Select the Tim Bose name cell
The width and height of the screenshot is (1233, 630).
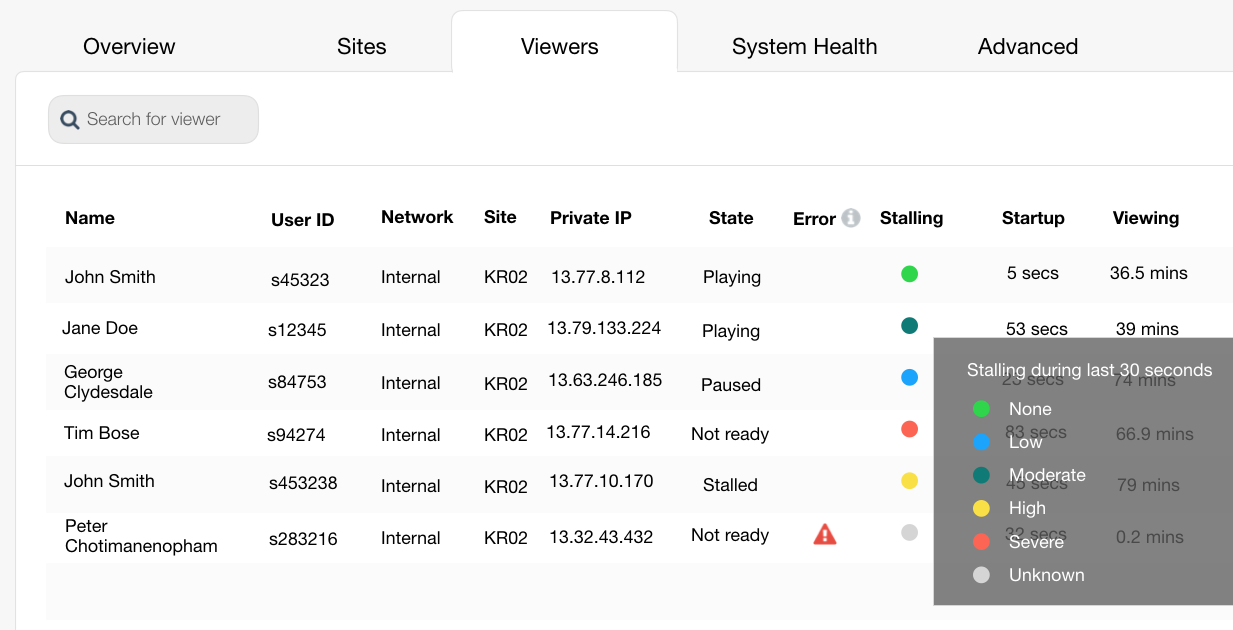pos(102,433)
